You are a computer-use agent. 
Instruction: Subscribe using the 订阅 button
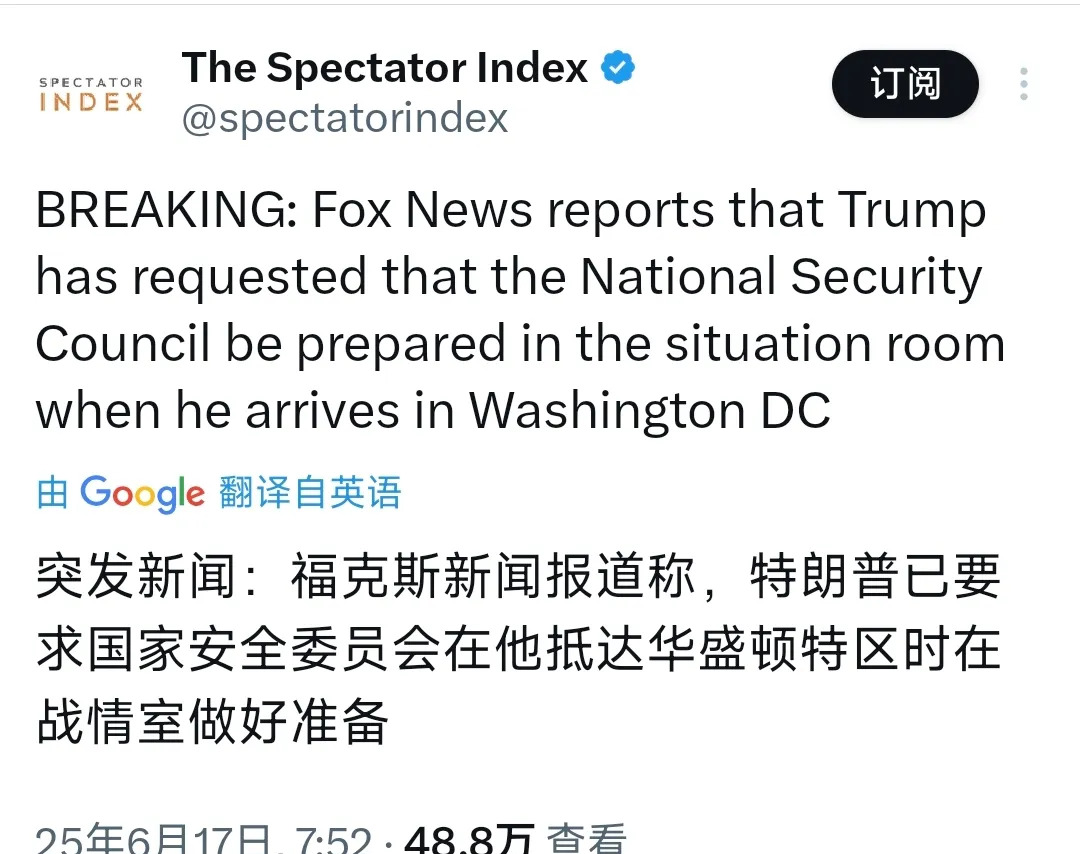click(x=905, y=84)
